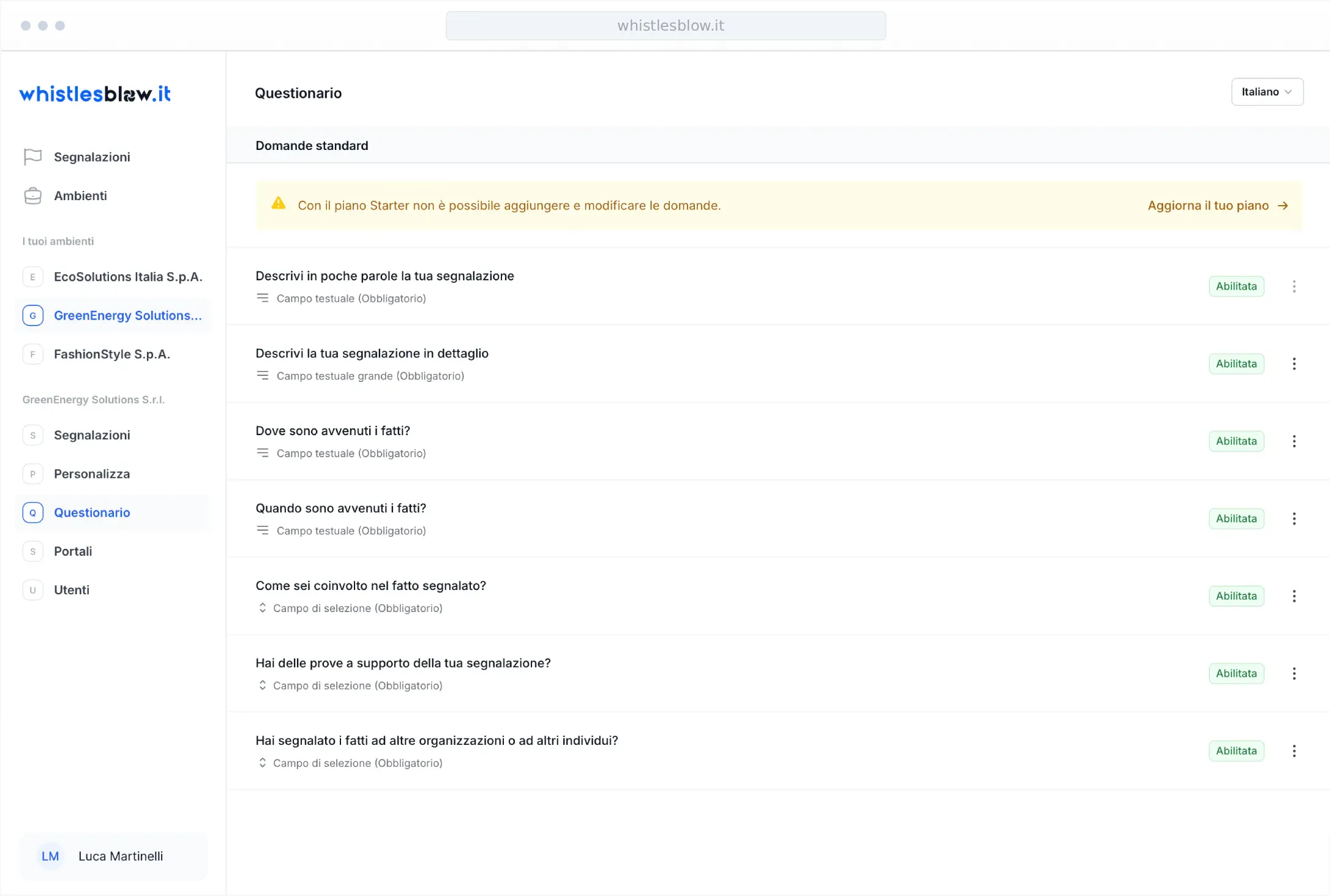Open Personalizza in the sidebar
1331x896 pixels.
click(x=92, y=474)
